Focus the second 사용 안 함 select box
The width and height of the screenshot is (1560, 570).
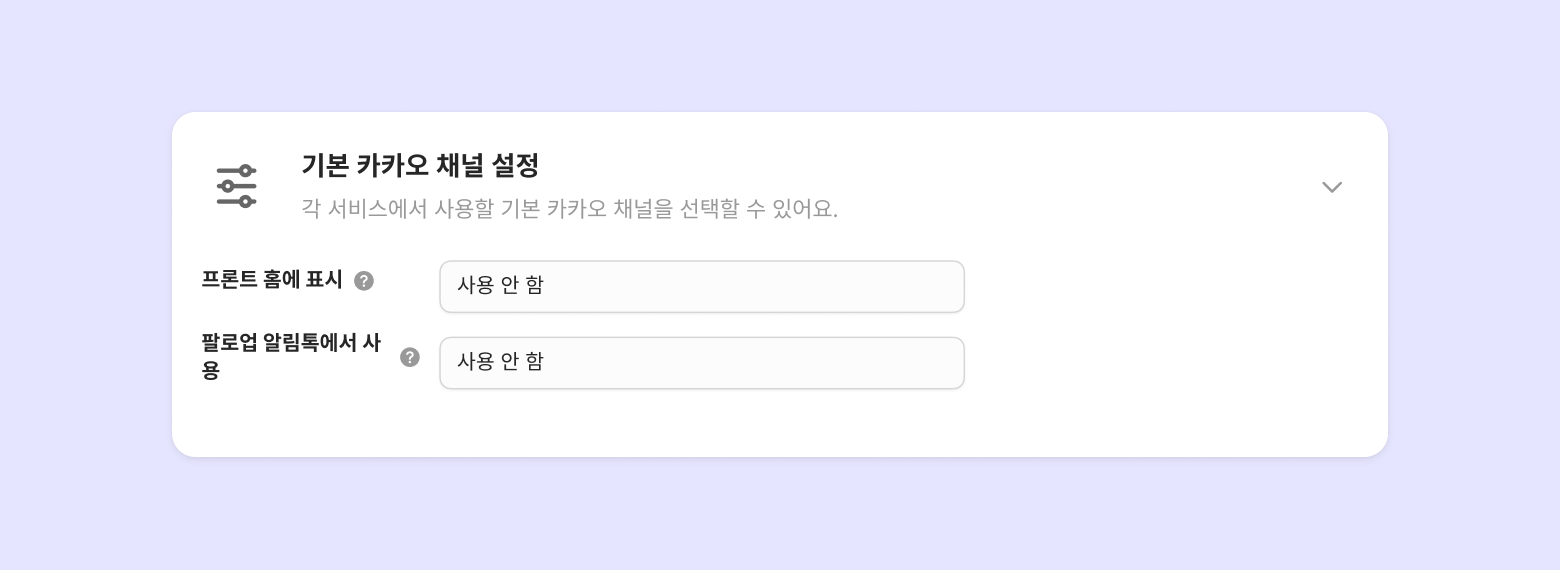pyautogui.click(x=702, y=363)
